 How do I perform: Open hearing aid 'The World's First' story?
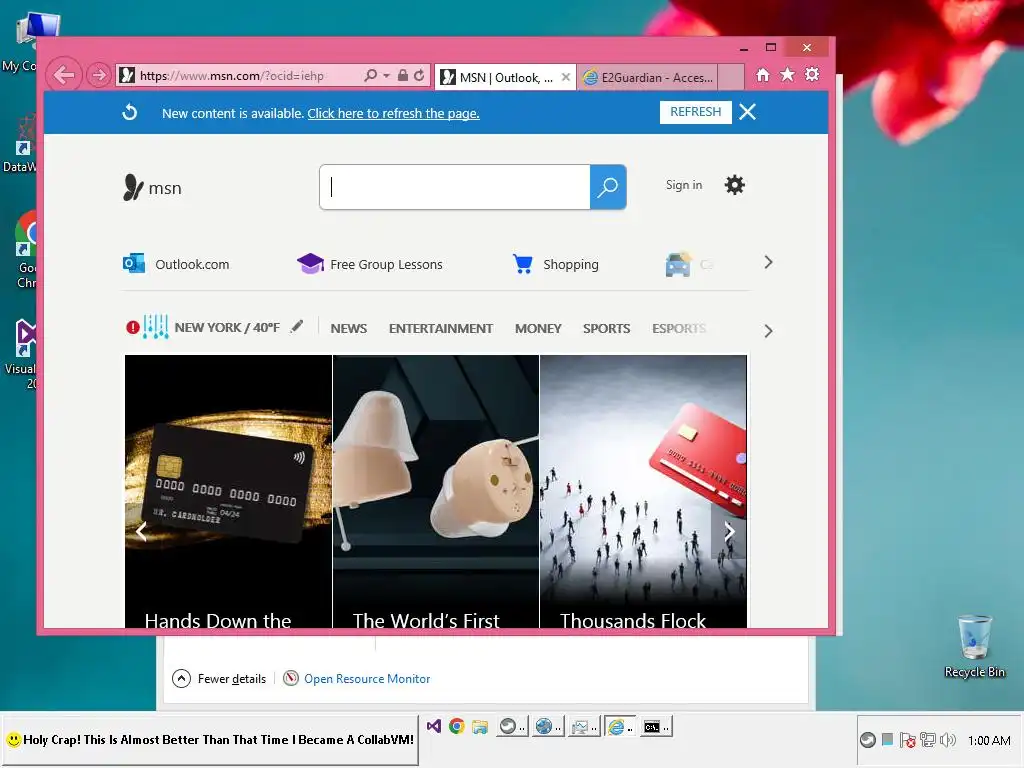(x=436, y=491)
